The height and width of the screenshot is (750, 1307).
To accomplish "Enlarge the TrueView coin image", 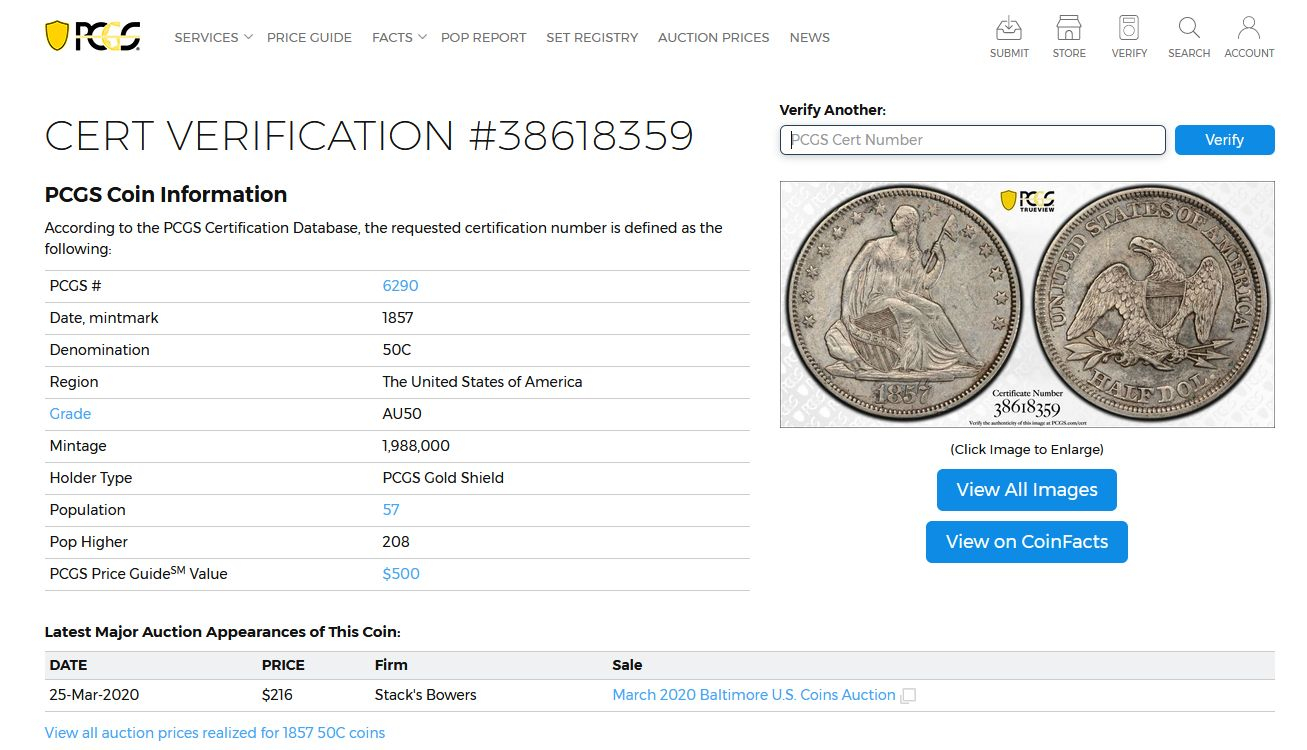I will coord(1027,304).
